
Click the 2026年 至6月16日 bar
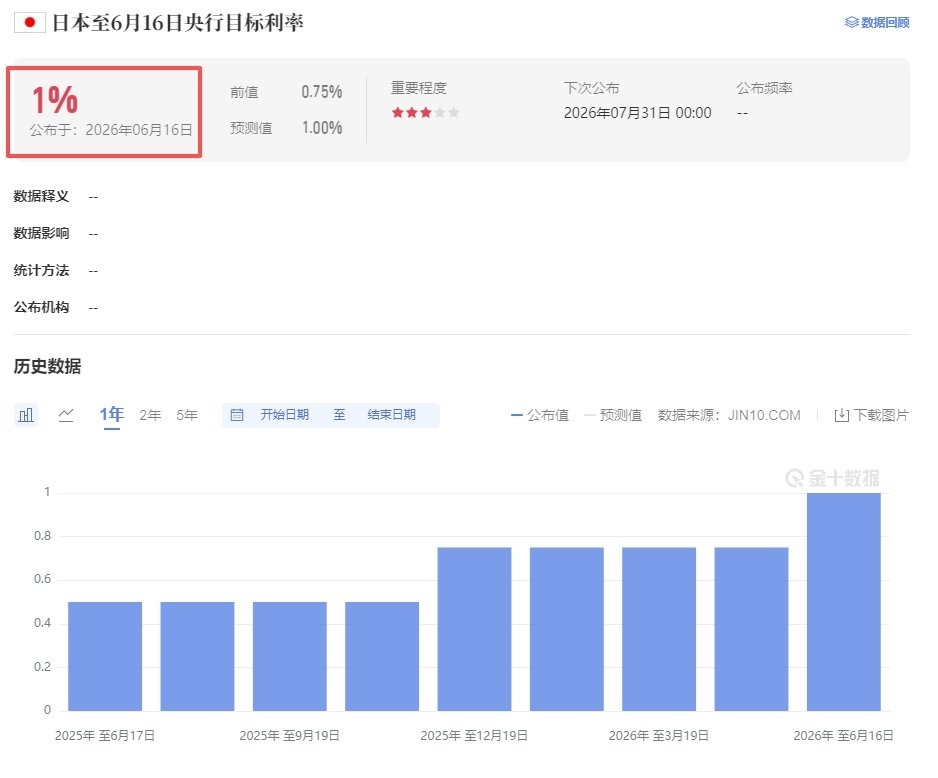[x=843, y=602]
